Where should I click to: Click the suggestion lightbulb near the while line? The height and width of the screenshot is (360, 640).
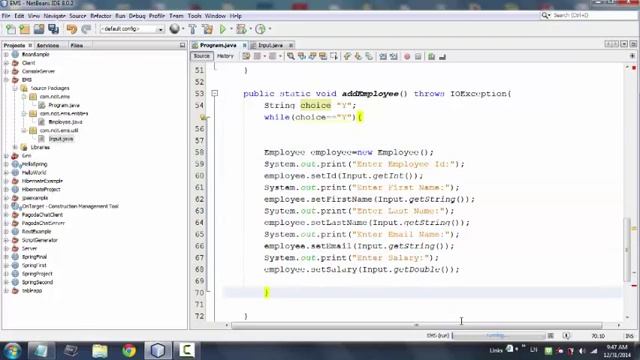(x=204, y=118)
